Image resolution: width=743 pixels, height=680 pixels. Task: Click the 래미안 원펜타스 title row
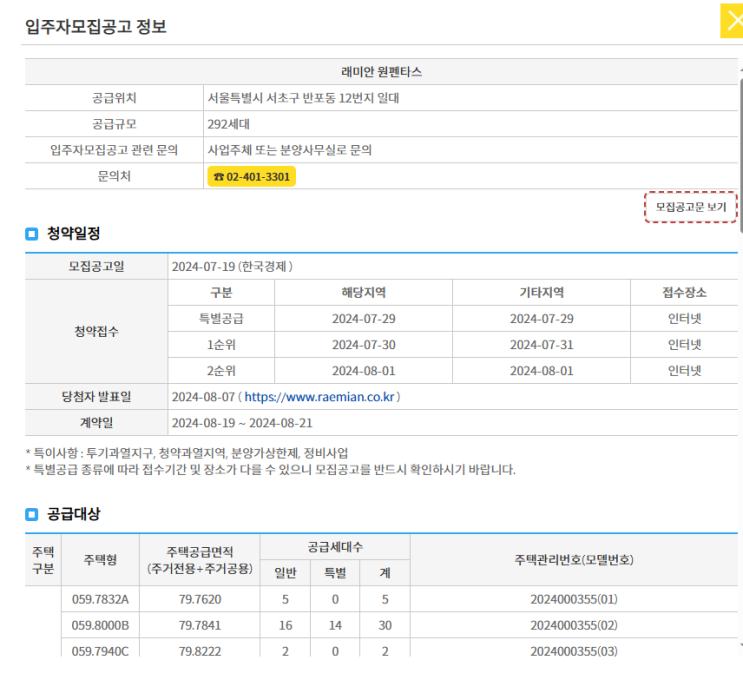point(381,72)
